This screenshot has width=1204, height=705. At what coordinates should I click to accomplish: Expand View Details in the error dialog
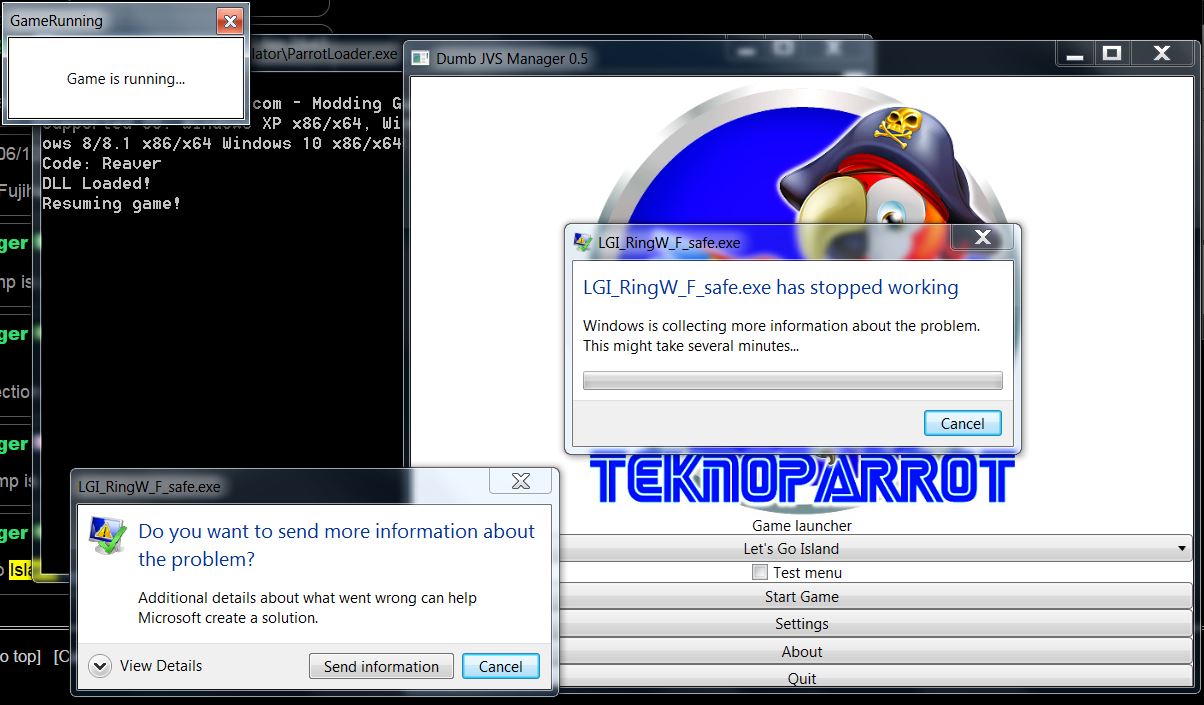click(146, 666)
